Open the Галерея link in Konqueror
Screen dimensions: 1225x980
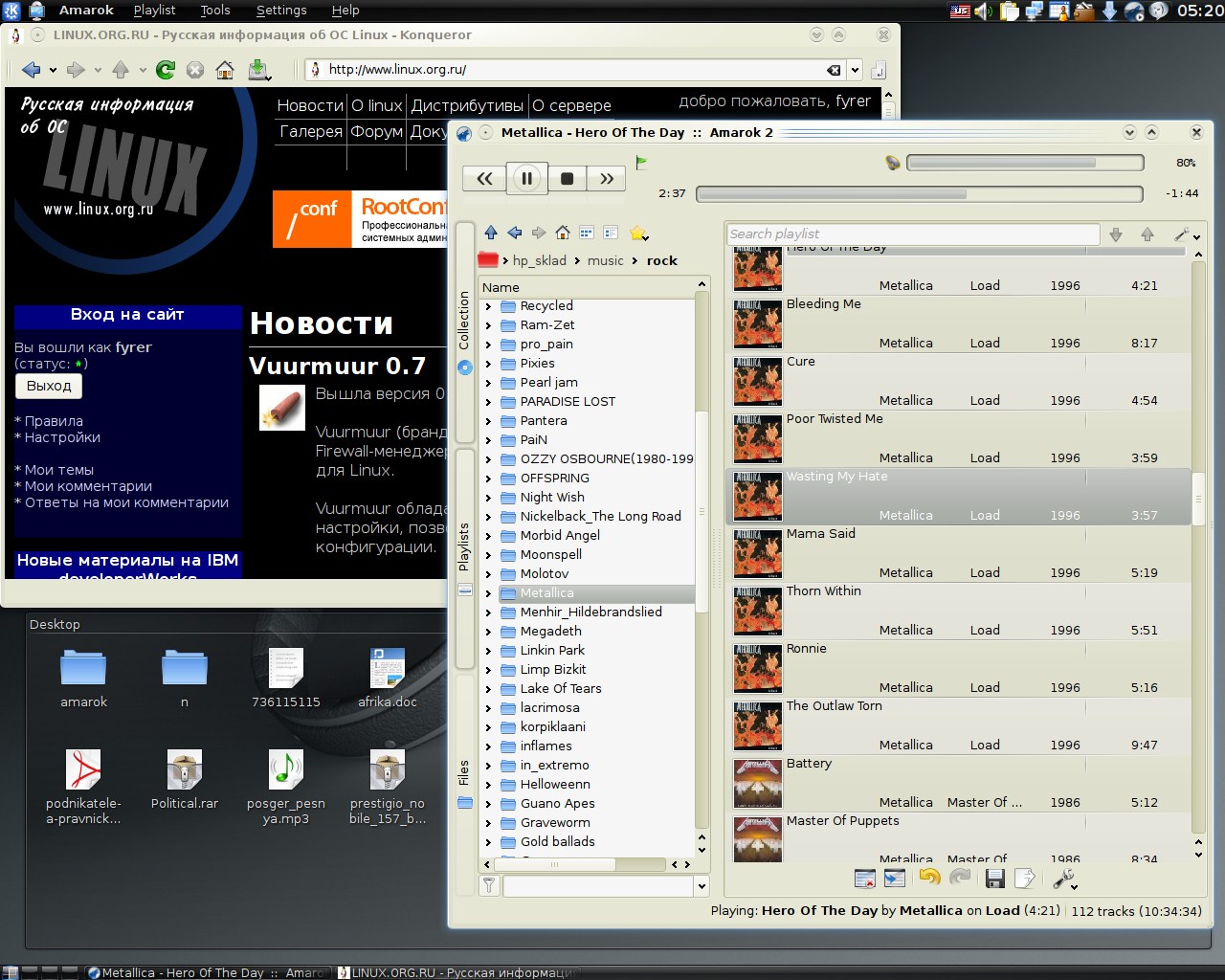[311, 131]
